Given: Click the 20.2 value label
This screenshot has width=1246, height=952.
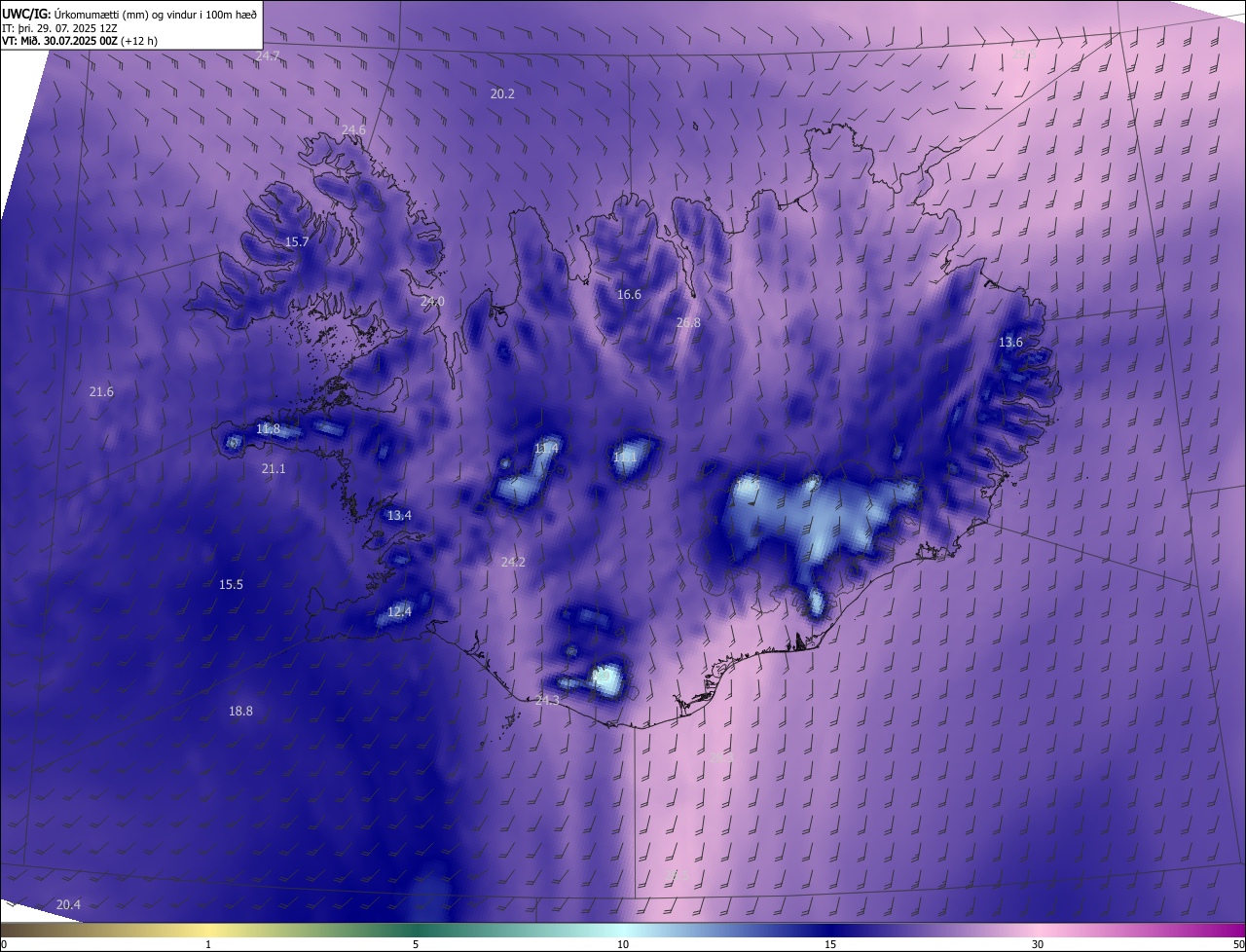Looking at the screenshot, I should tap(502, 94).
